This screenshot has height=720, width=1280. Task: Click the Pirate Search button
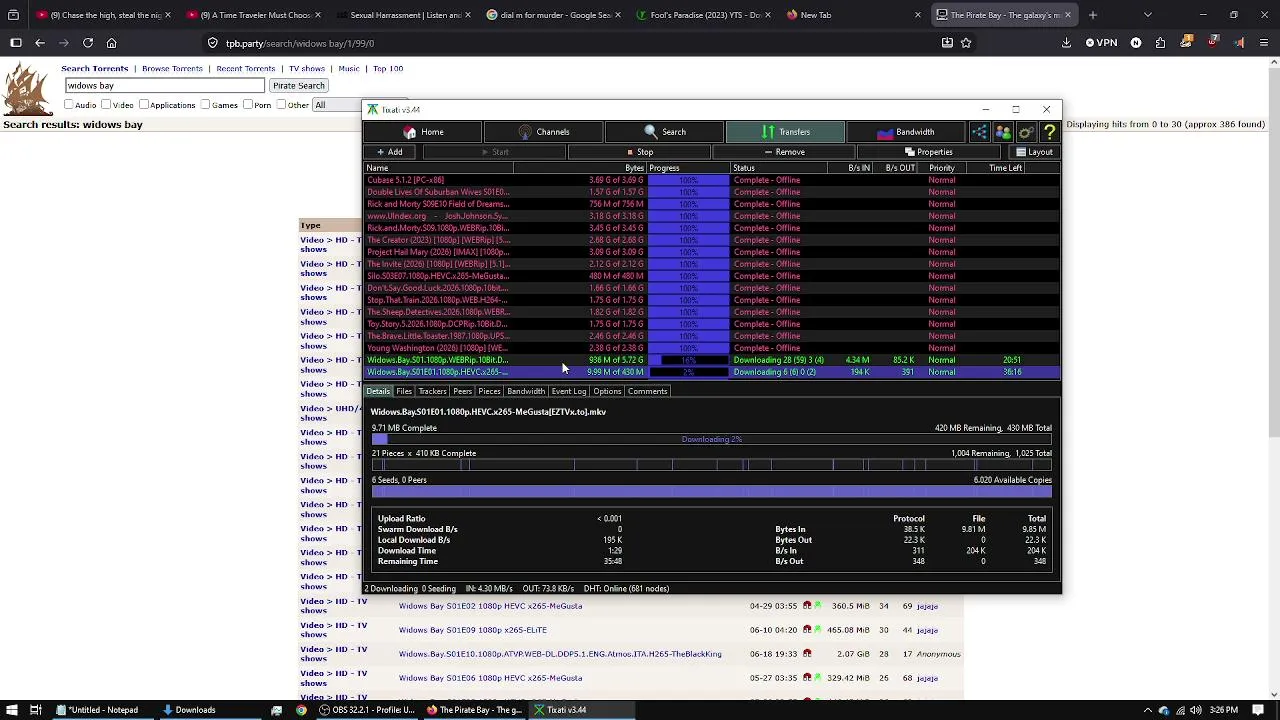pyautogui.click(x=299, y=86)
